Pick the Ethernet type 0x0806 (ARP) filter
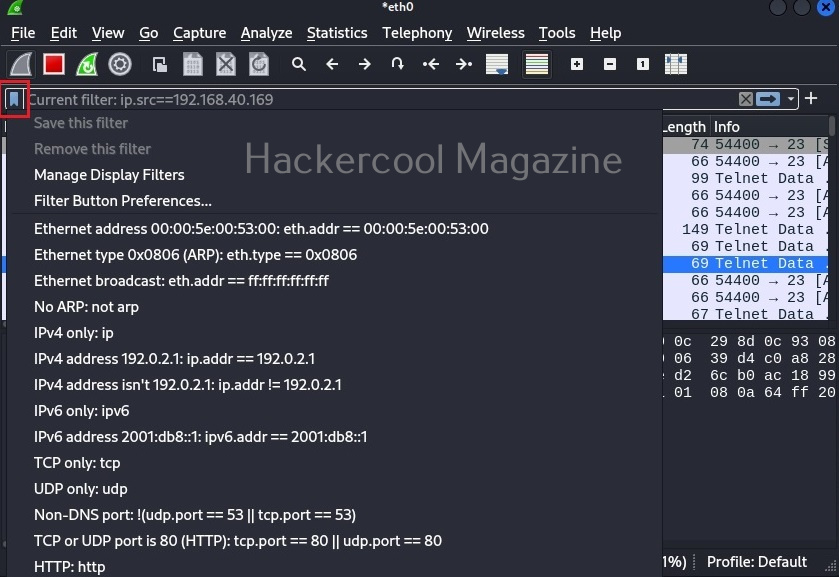 coord(336,255)
